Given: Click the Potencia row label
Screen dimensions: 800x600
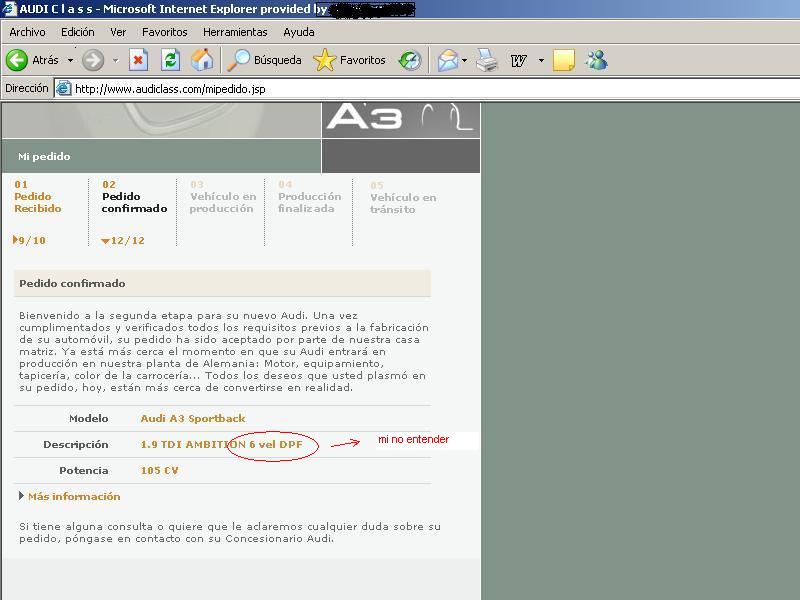Looking at the screenshot, I should coord(84,470).
